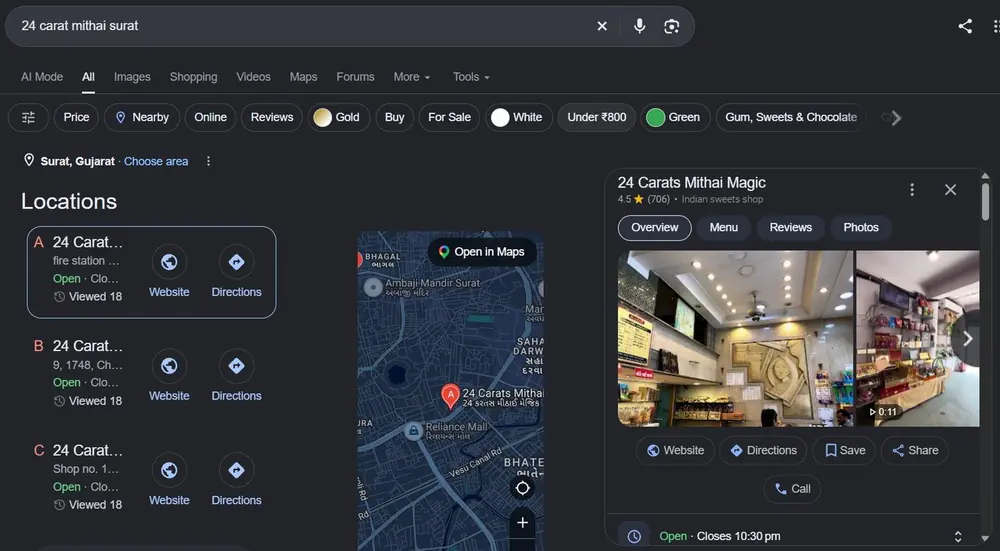Apply the Under ₹800 filter chip
1000x551 pixels.
point(597,117)
